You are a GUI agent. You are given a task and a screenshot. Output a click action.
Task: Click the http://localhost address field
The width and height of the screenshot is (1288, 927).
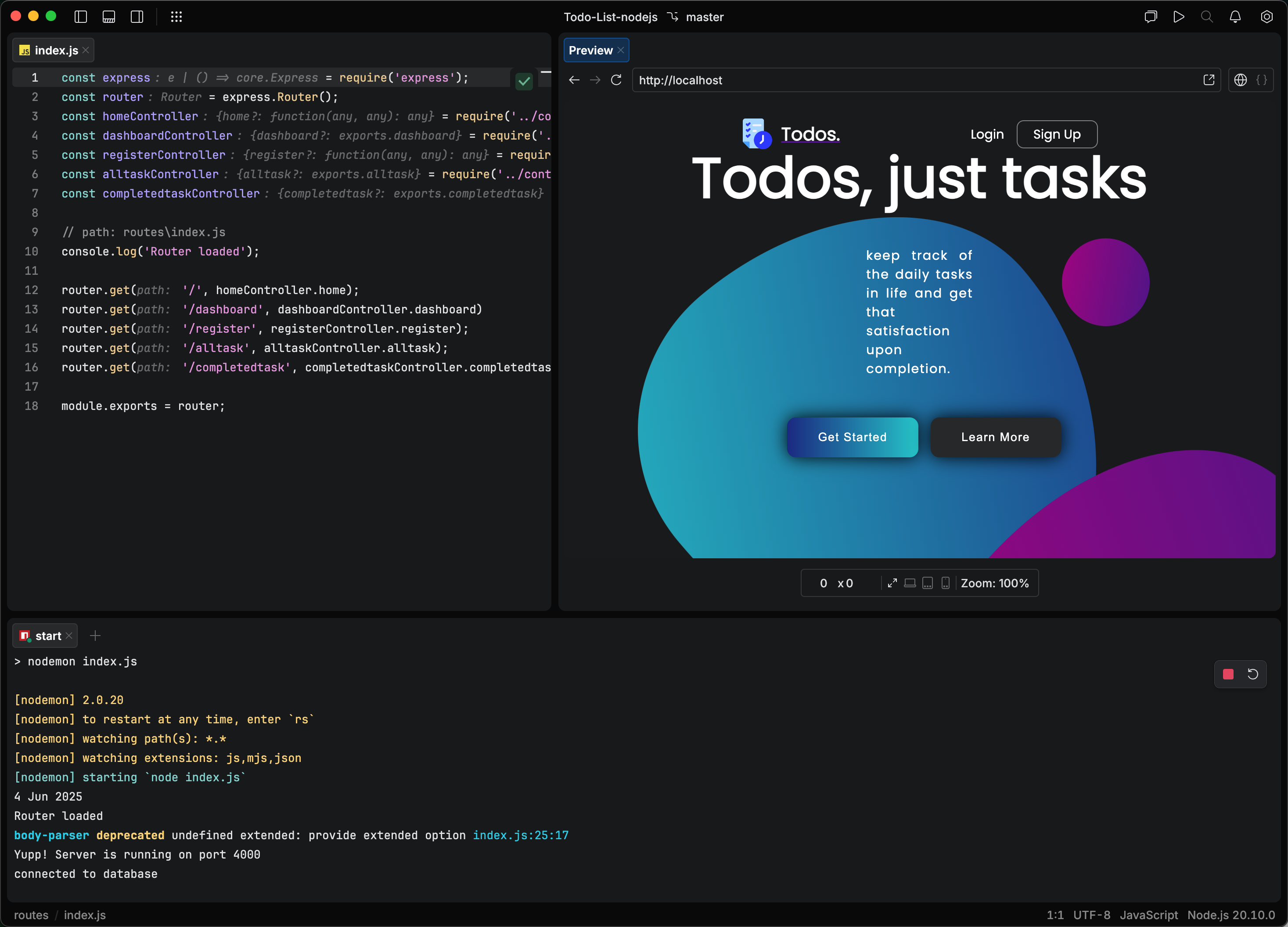[x=916, y=80]
